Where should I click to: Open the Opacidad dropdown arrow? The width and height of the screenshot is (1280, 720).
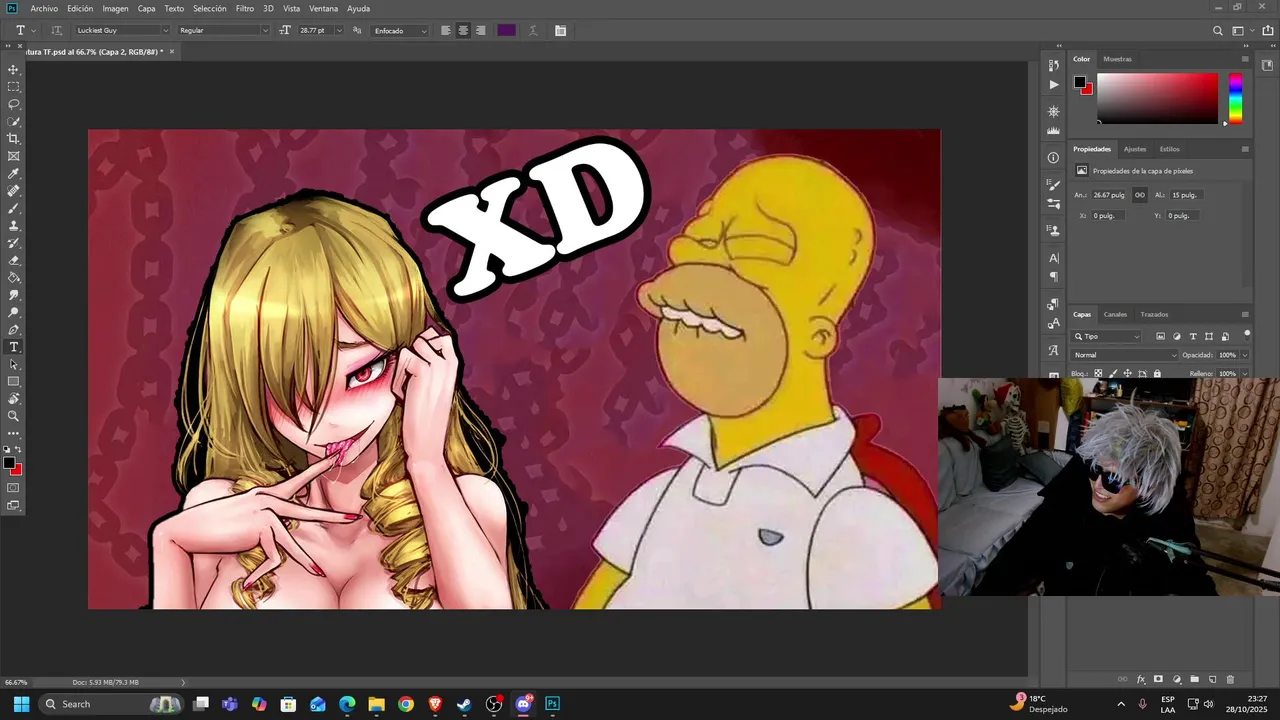pos(1244,355)
